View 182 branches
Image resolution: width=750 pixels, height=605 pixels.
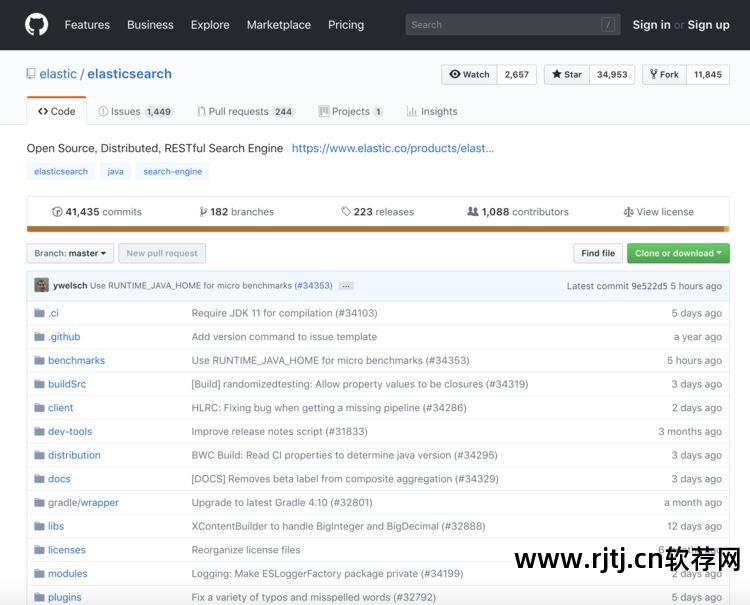(237, 212)
